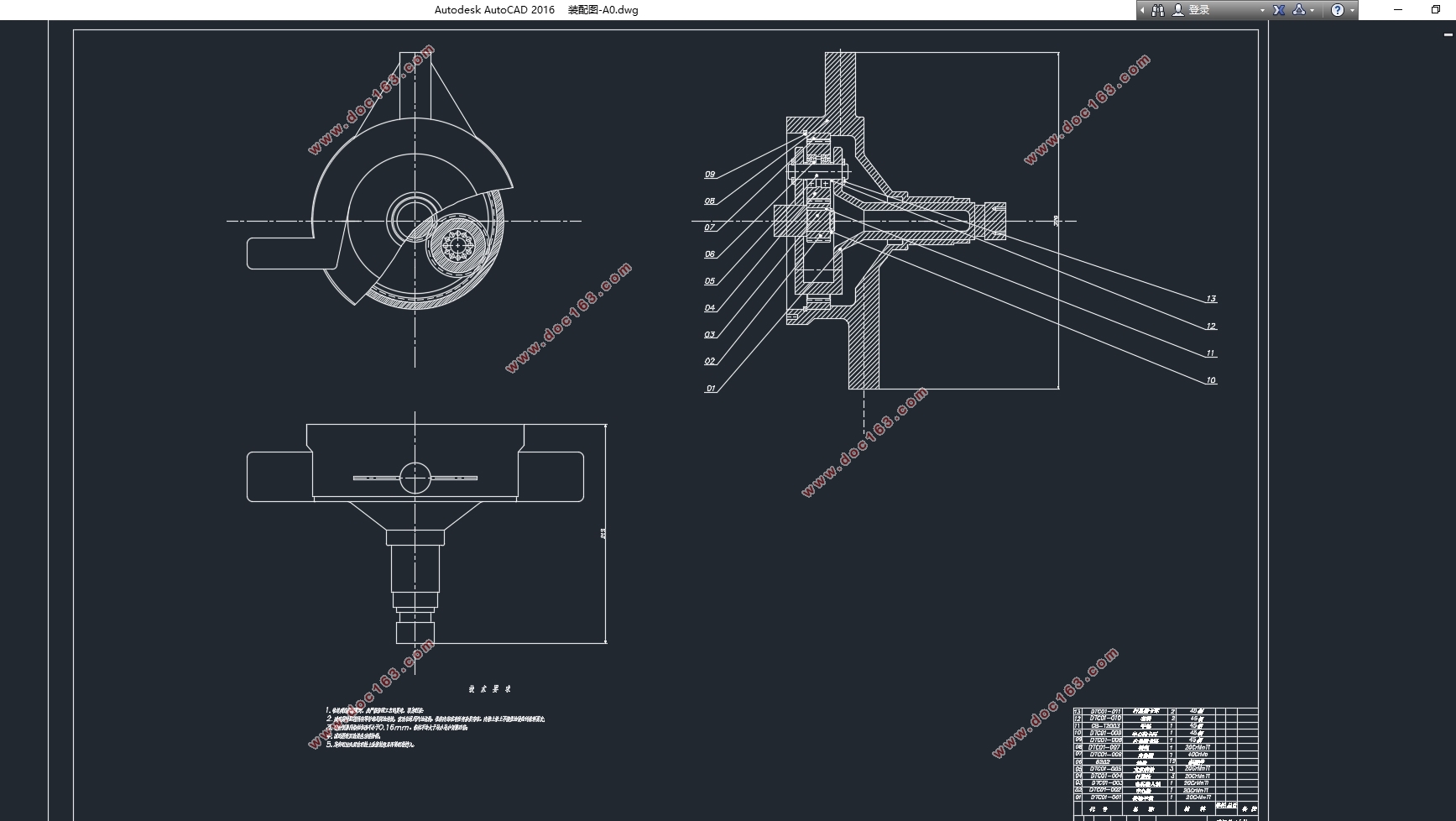This screenshot has height=821, width=1456.
Task: Open the Help question mark icon
Action: [1338, 10]
